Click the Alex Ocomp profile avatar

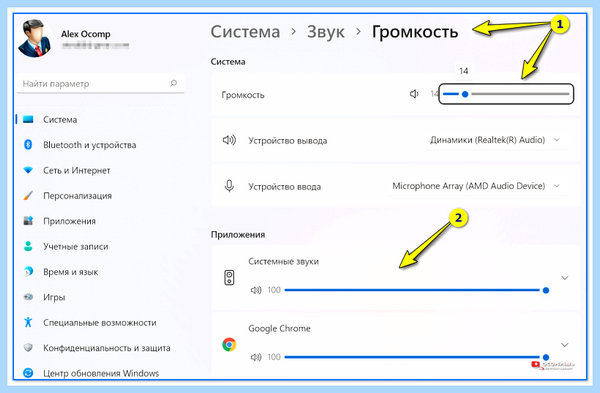click(x=35, y=38)
